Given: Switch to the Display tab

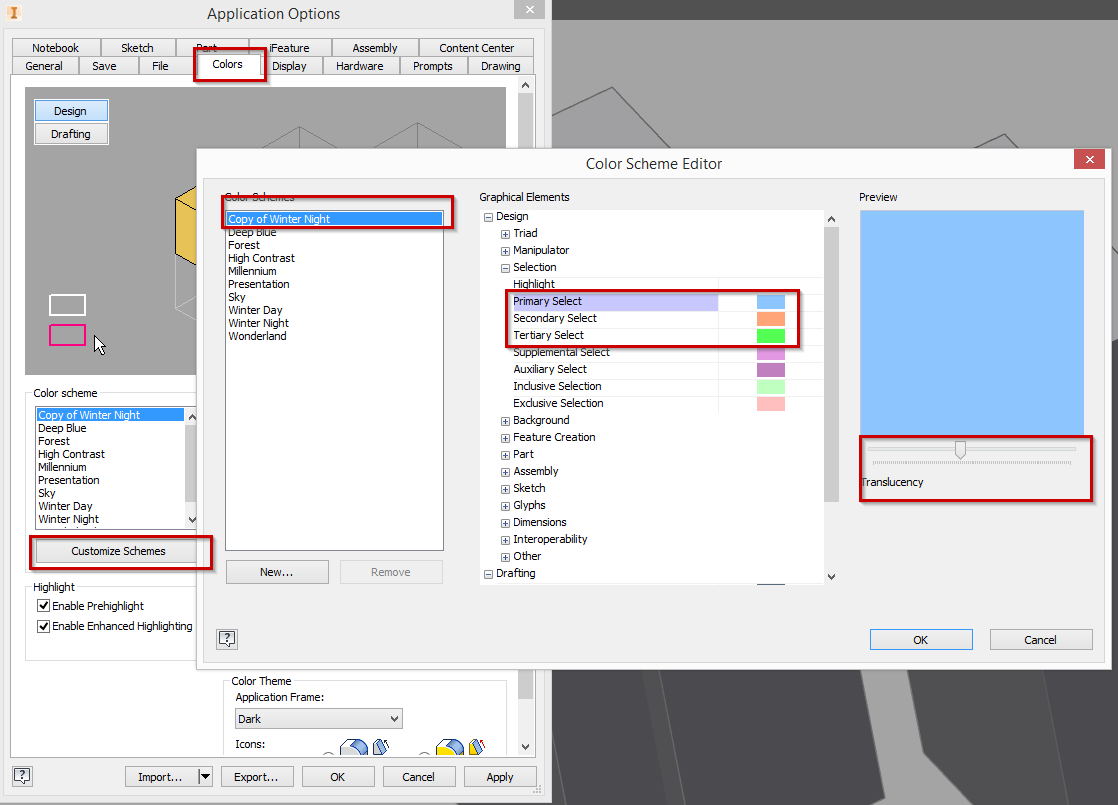Looking at the screenshot, I should click(291, 65).
